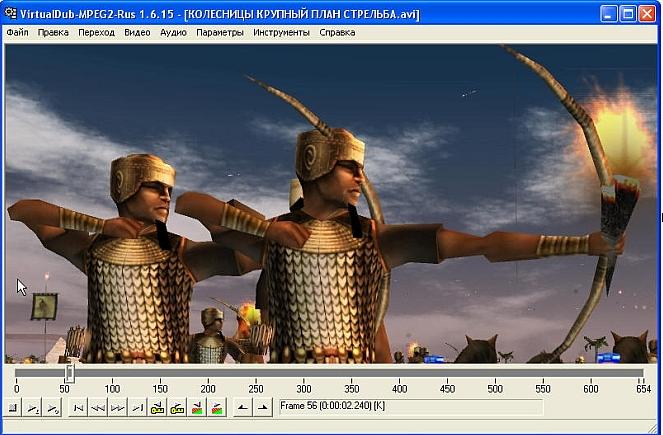
Task: Open the Переход menu
Action: point(96,33)
